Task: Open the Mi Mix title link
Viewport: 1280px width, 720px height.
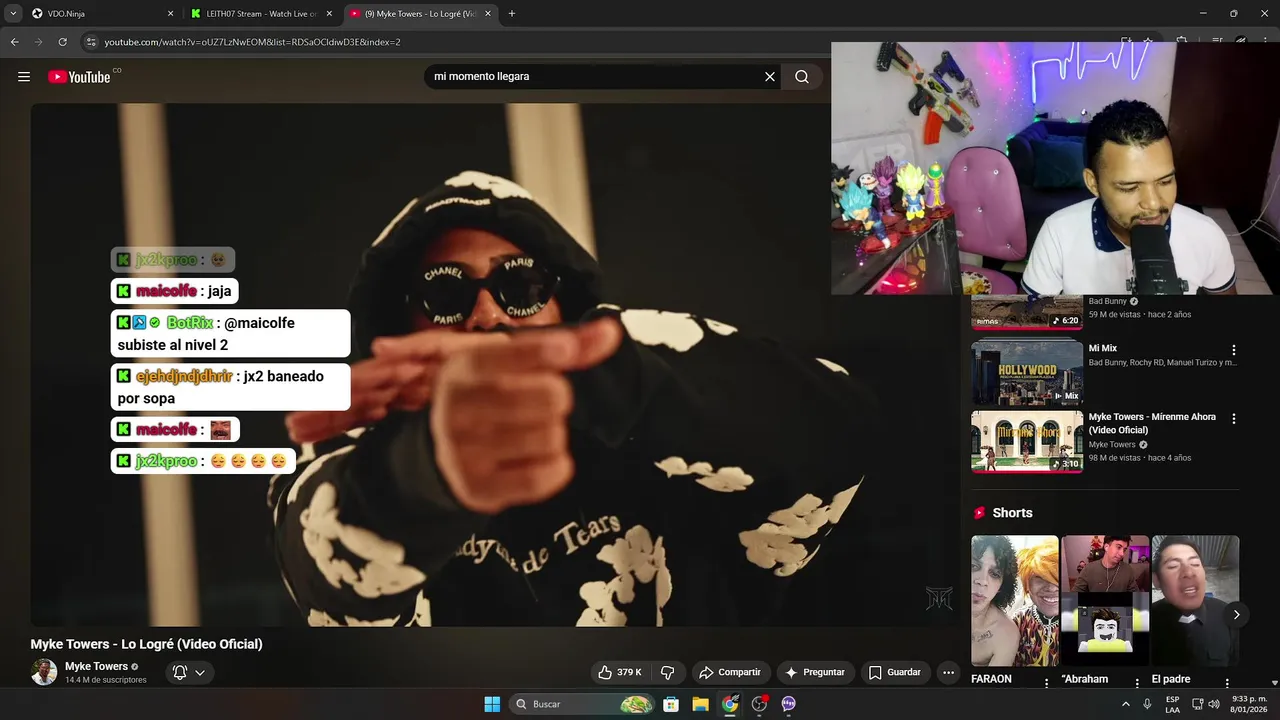Action: click(x=1102, y=349)
